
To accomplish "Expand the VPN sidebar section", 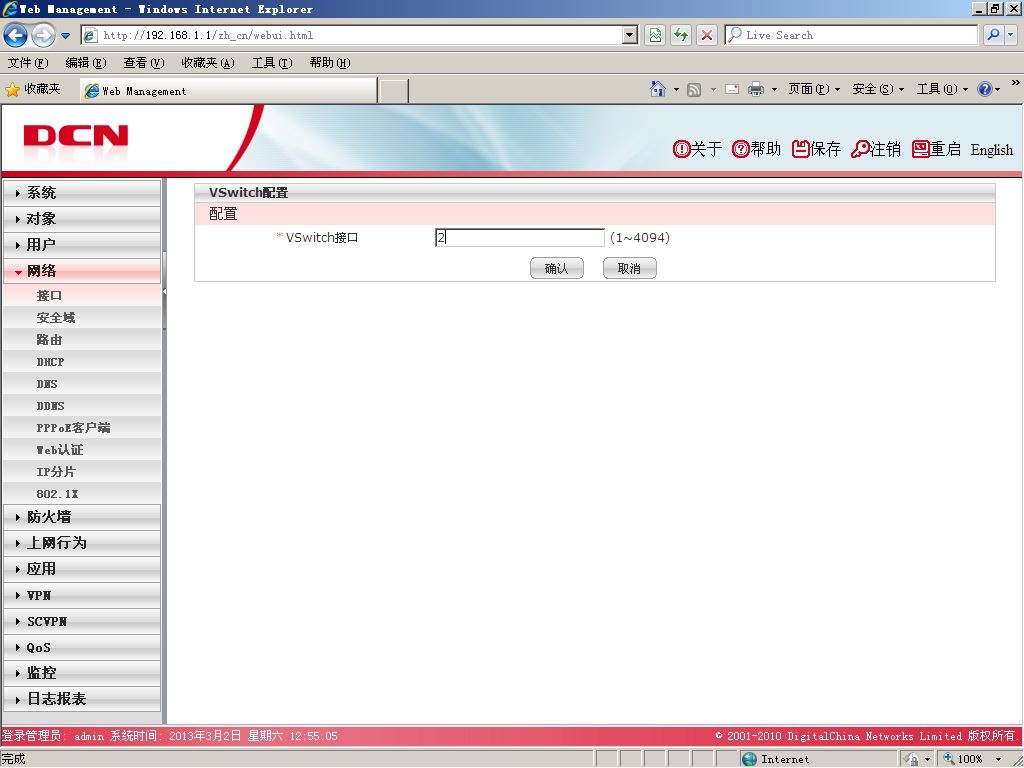I will tap(82, 596).
